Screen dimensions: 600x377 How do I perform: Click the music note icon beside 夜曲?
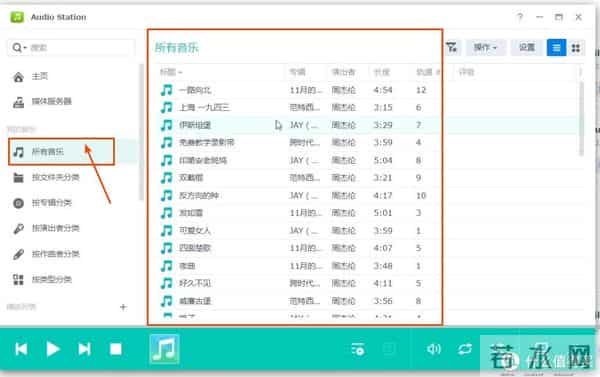tap(166, 266)
